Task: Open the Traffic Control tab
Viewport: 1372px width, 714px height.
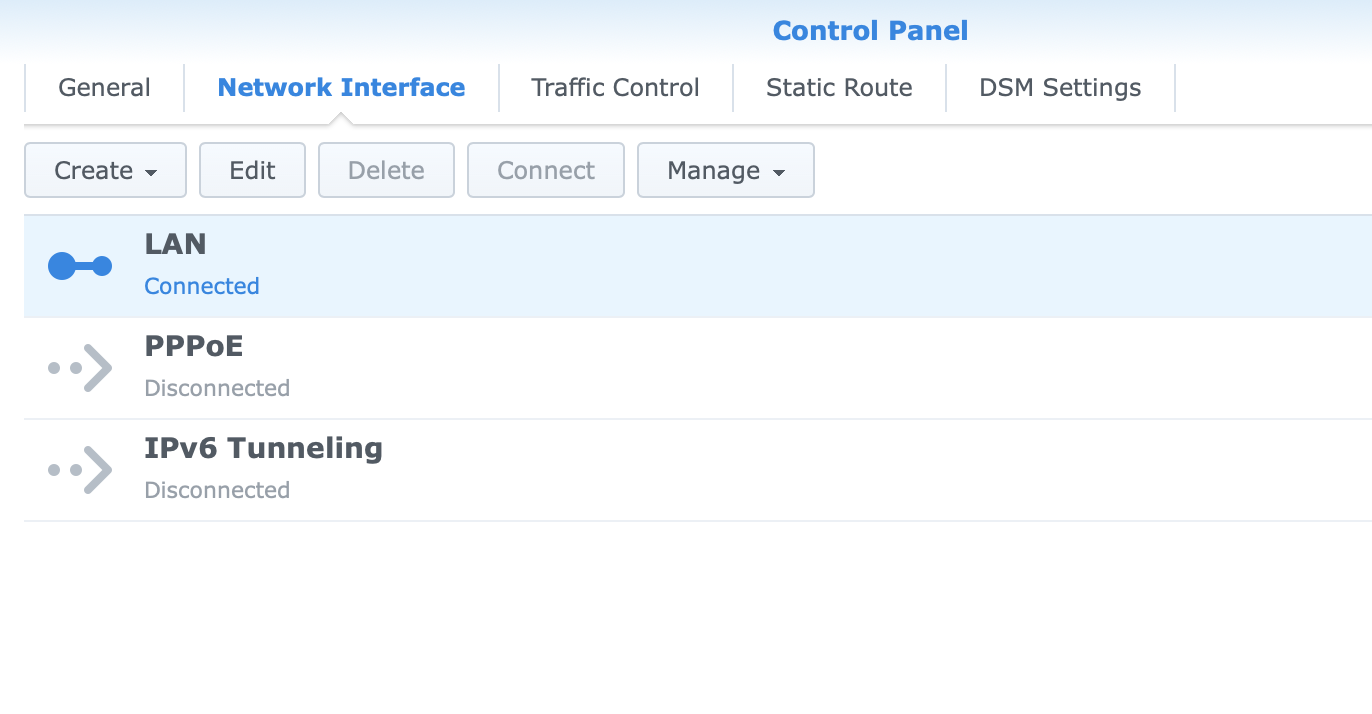Action: click(615, 88)
